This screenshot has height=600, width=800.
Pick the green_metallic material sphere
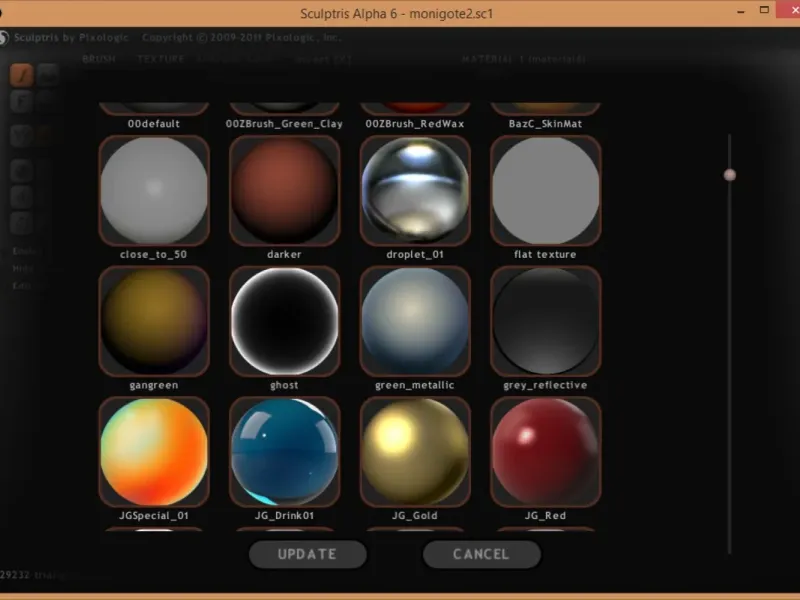click(415, 321)
